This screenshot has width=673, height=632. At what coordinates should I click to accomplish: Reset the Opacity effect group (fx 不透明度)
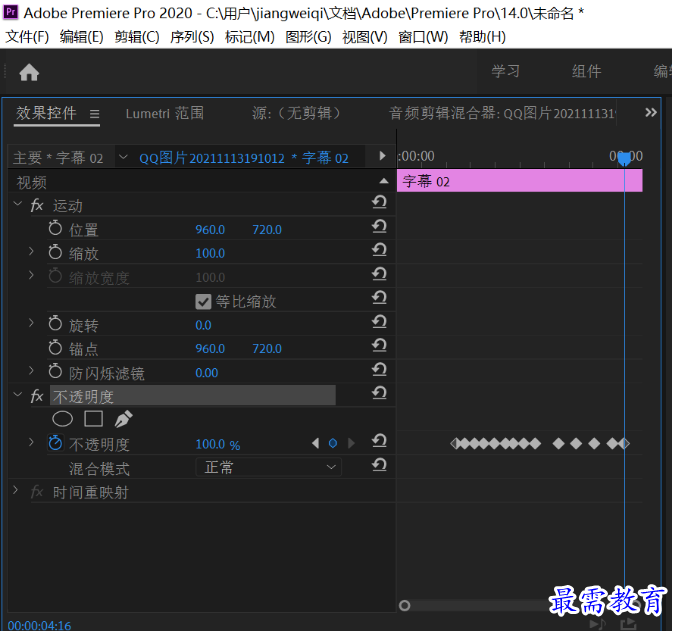click(379, 393)
